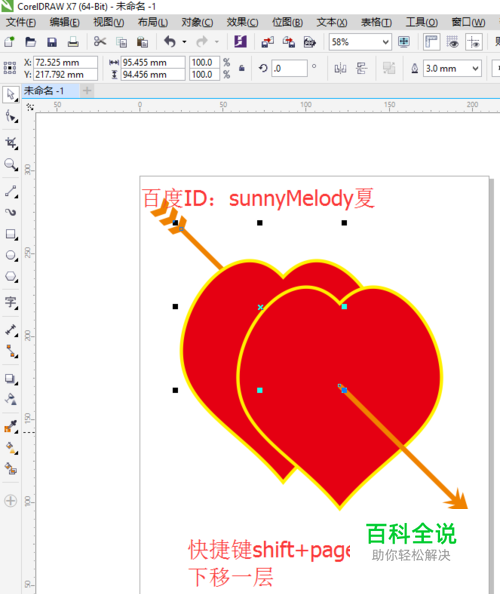This screenshot has height=594, width=500.
Task: Toggle the lock ratio padlock
Action: tap(242, 69)
